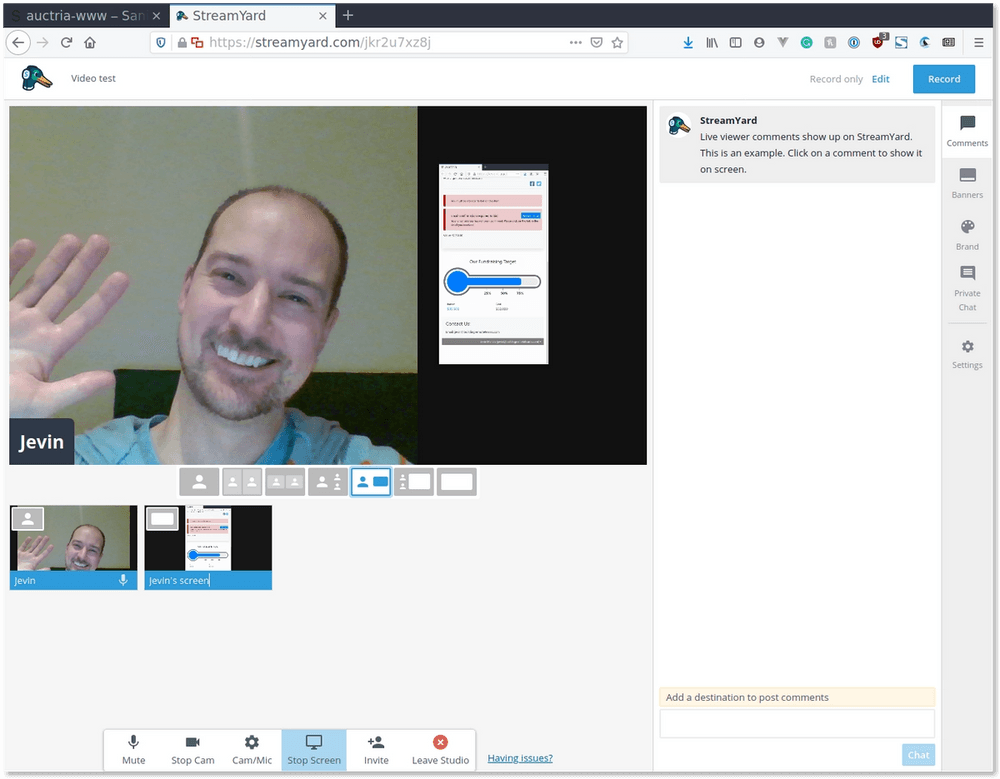
Task: Open the Having issues? link
Action: tap(520, 758)
